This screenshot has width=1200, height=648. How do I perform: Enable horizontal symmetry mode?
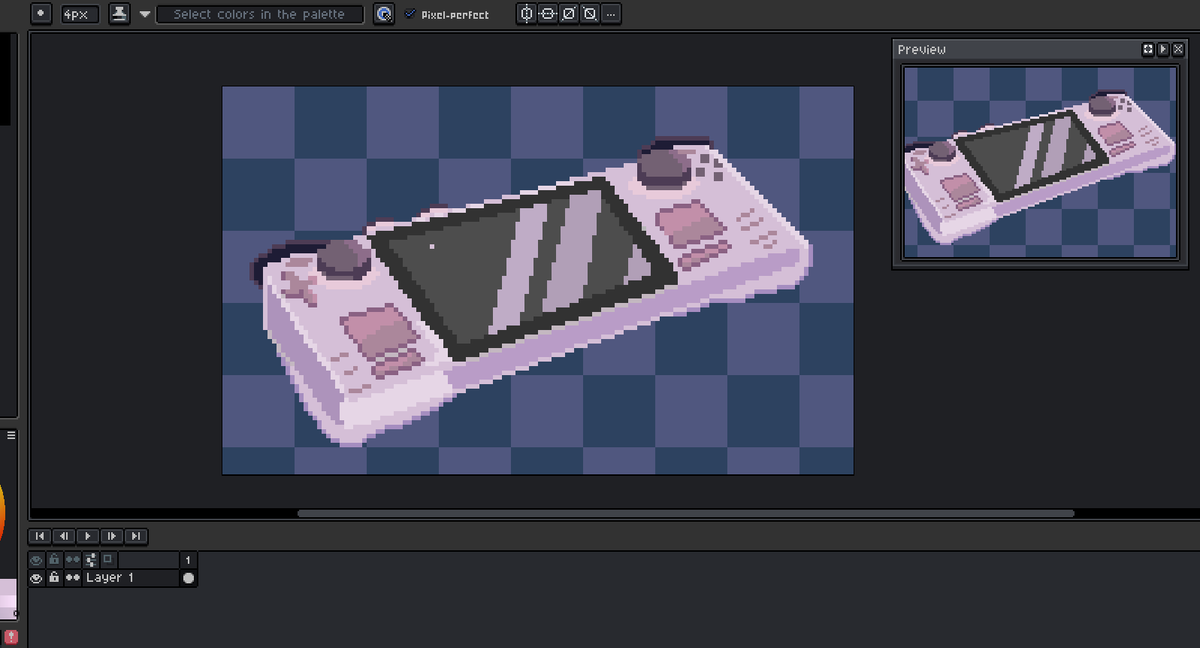point(548,14)
